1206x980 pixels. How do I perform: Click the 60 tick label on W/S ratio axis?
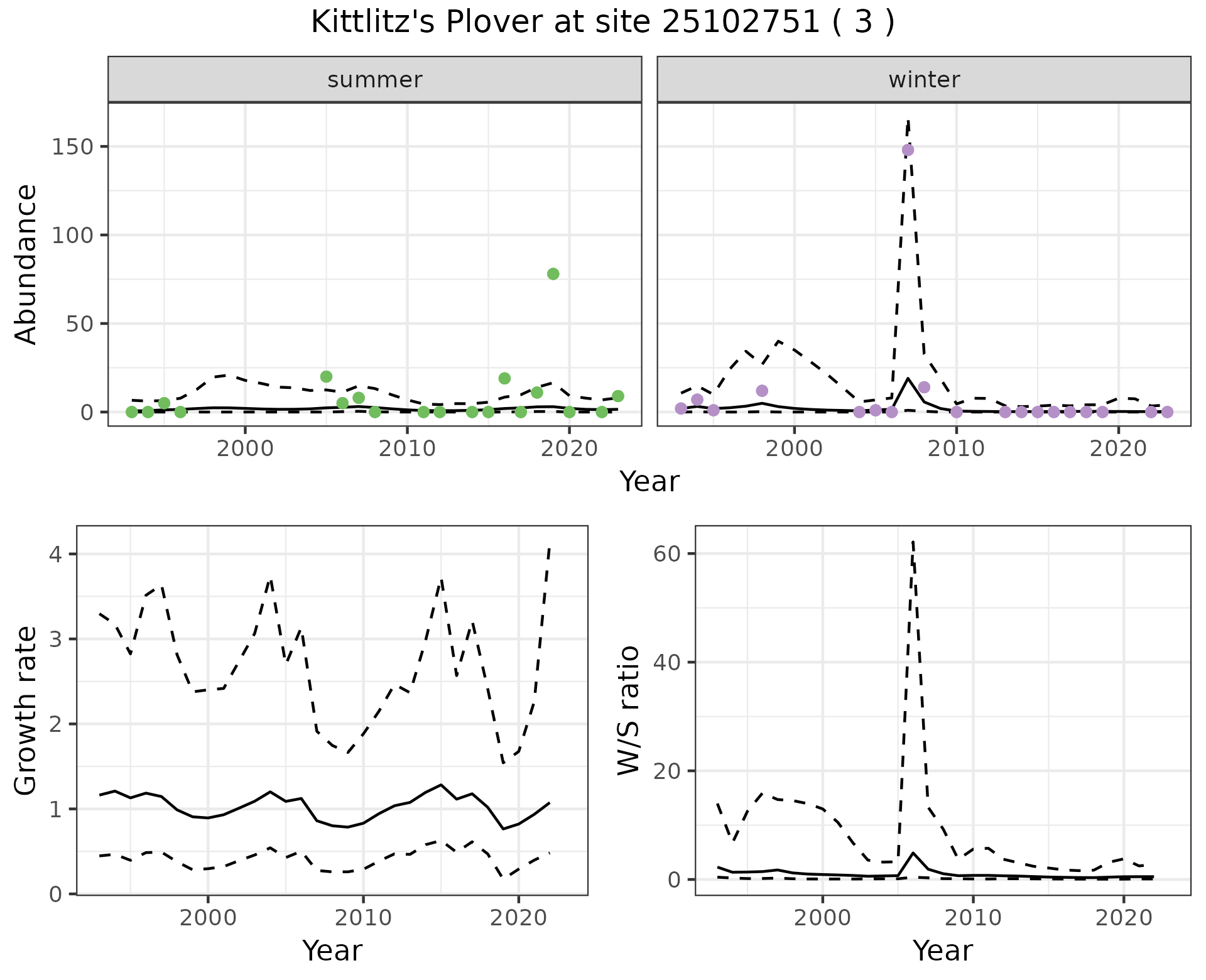click(667, 553)
